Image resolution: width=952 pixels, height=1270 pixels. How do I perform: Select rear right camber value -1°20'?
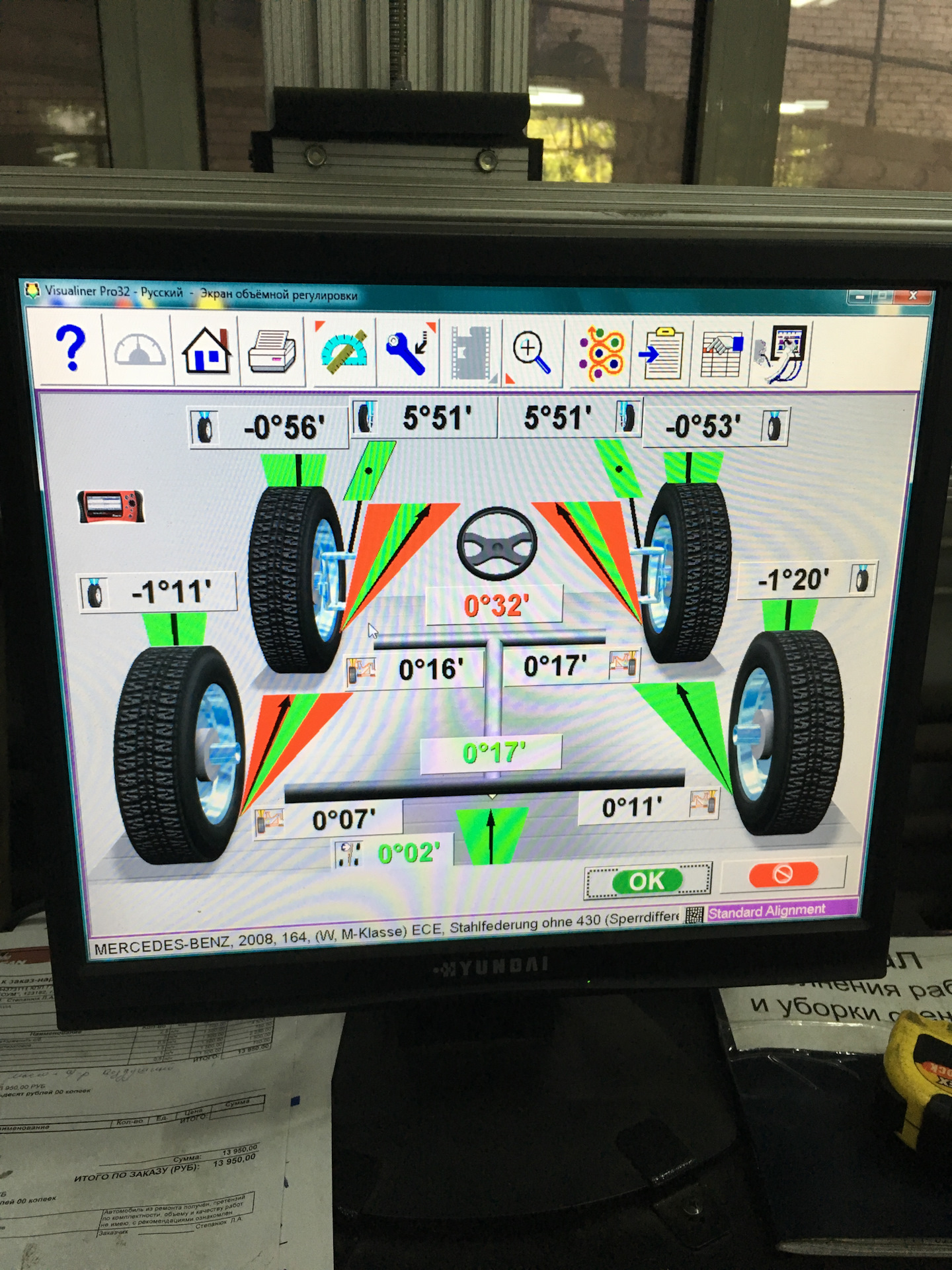793,580
